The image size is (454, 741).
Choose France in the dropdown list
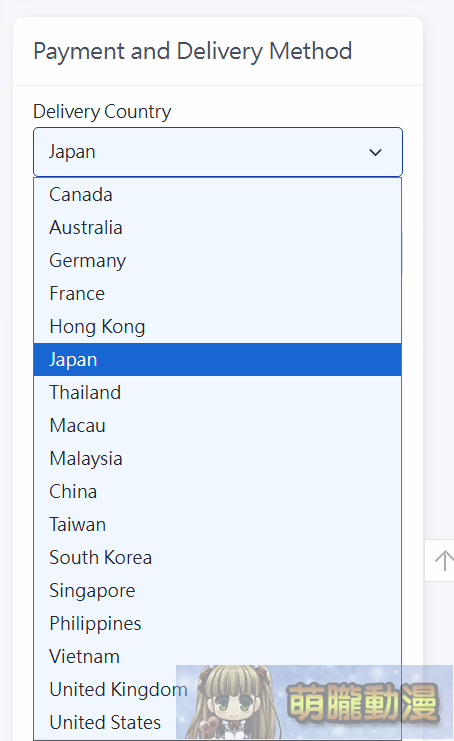[x=217, y=293]
